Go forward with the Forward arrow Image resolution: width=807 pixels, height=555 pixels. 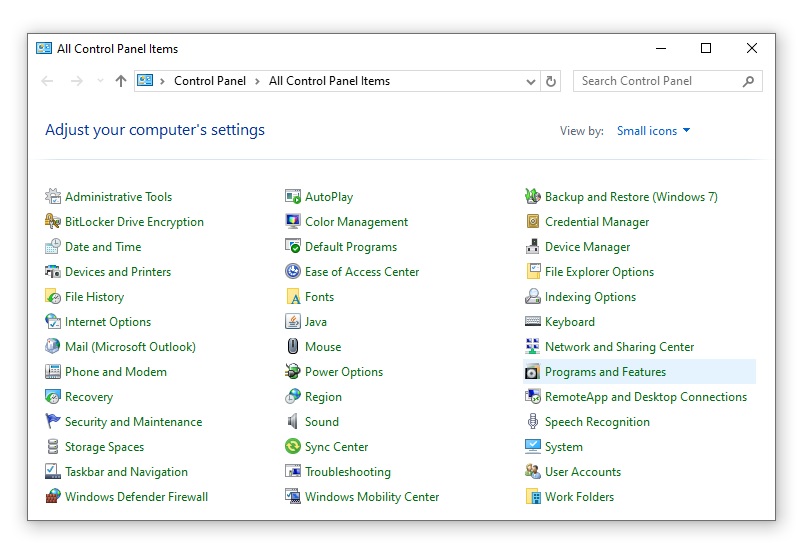click(x=76, y=81)
